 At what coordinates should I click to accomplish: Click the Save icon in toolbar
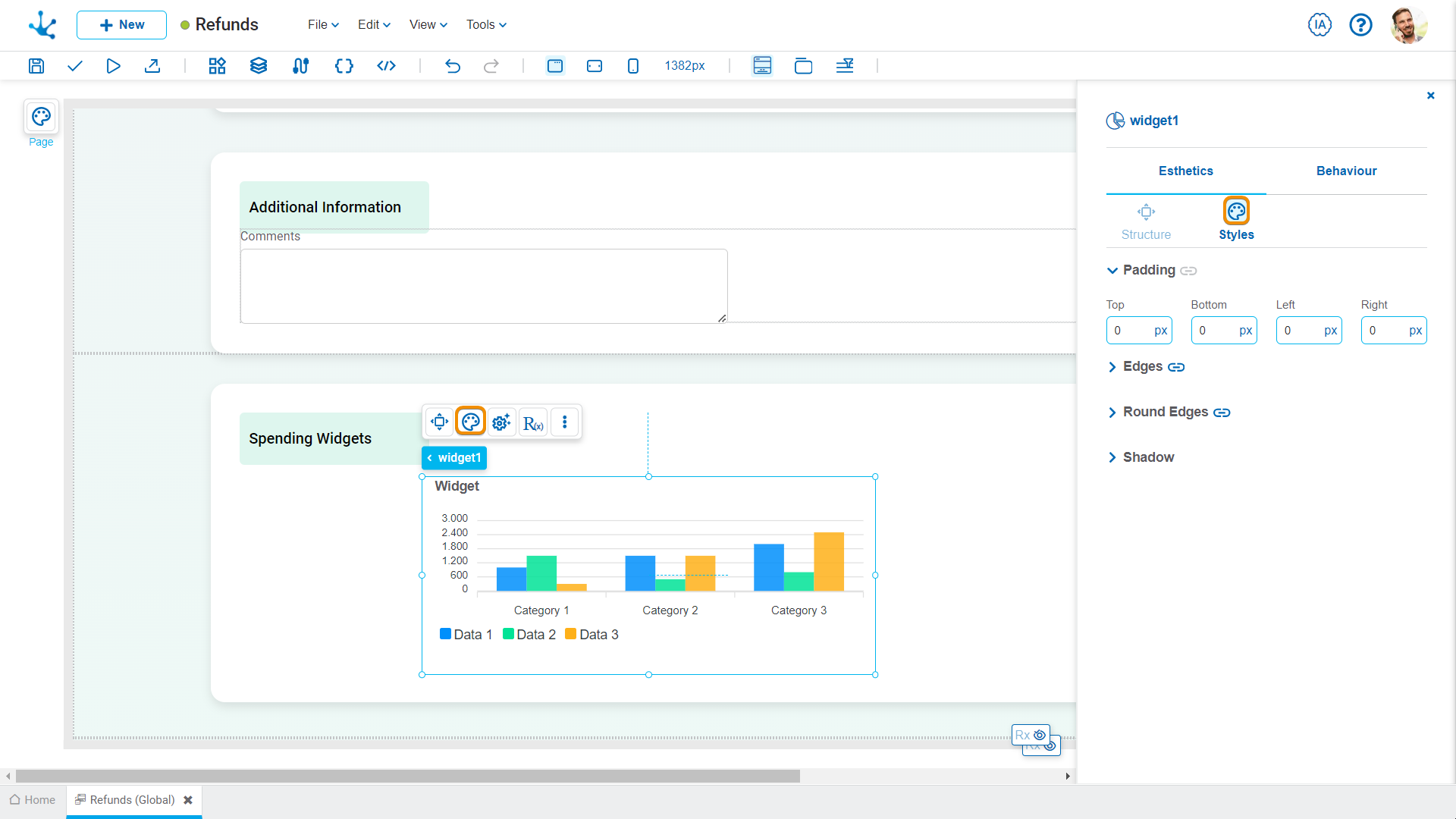pos(36,66)
